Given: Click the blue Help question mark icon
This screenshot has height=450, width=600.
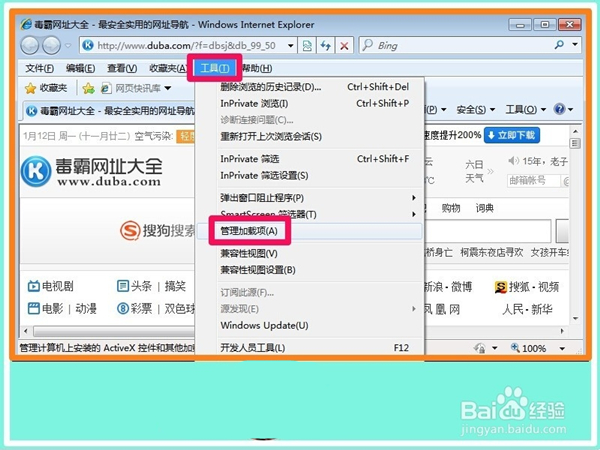Looking at the screenshot, I should coord(559,109).
